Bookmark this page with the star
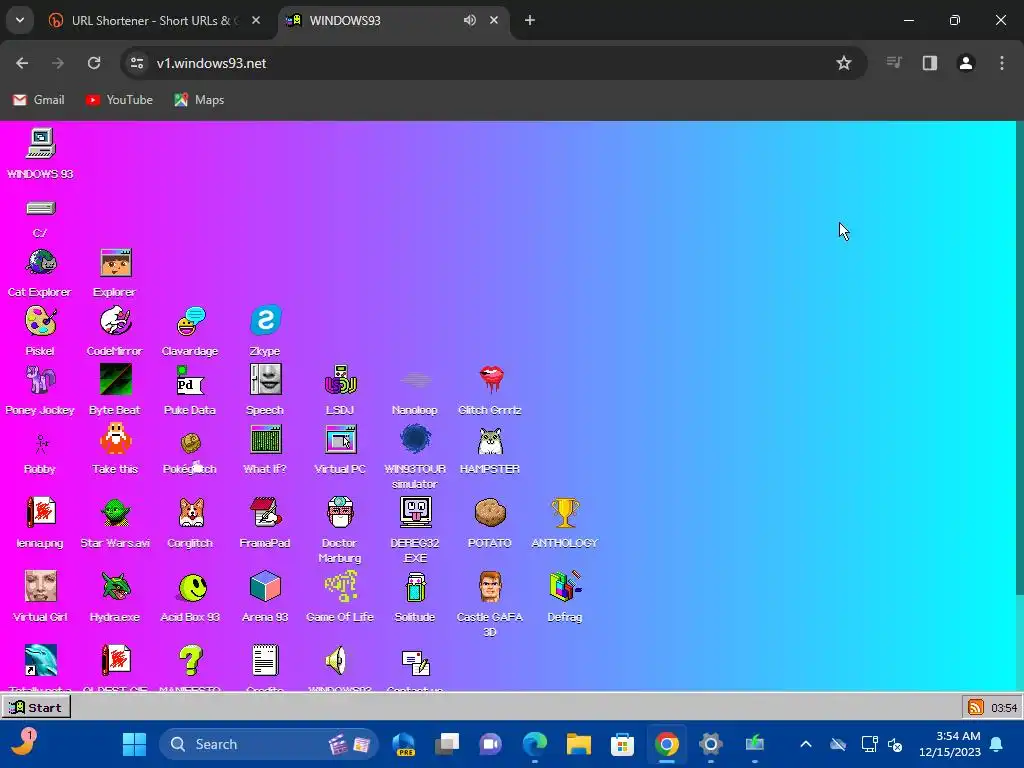Screen dimensions: 1024x768 844,63
